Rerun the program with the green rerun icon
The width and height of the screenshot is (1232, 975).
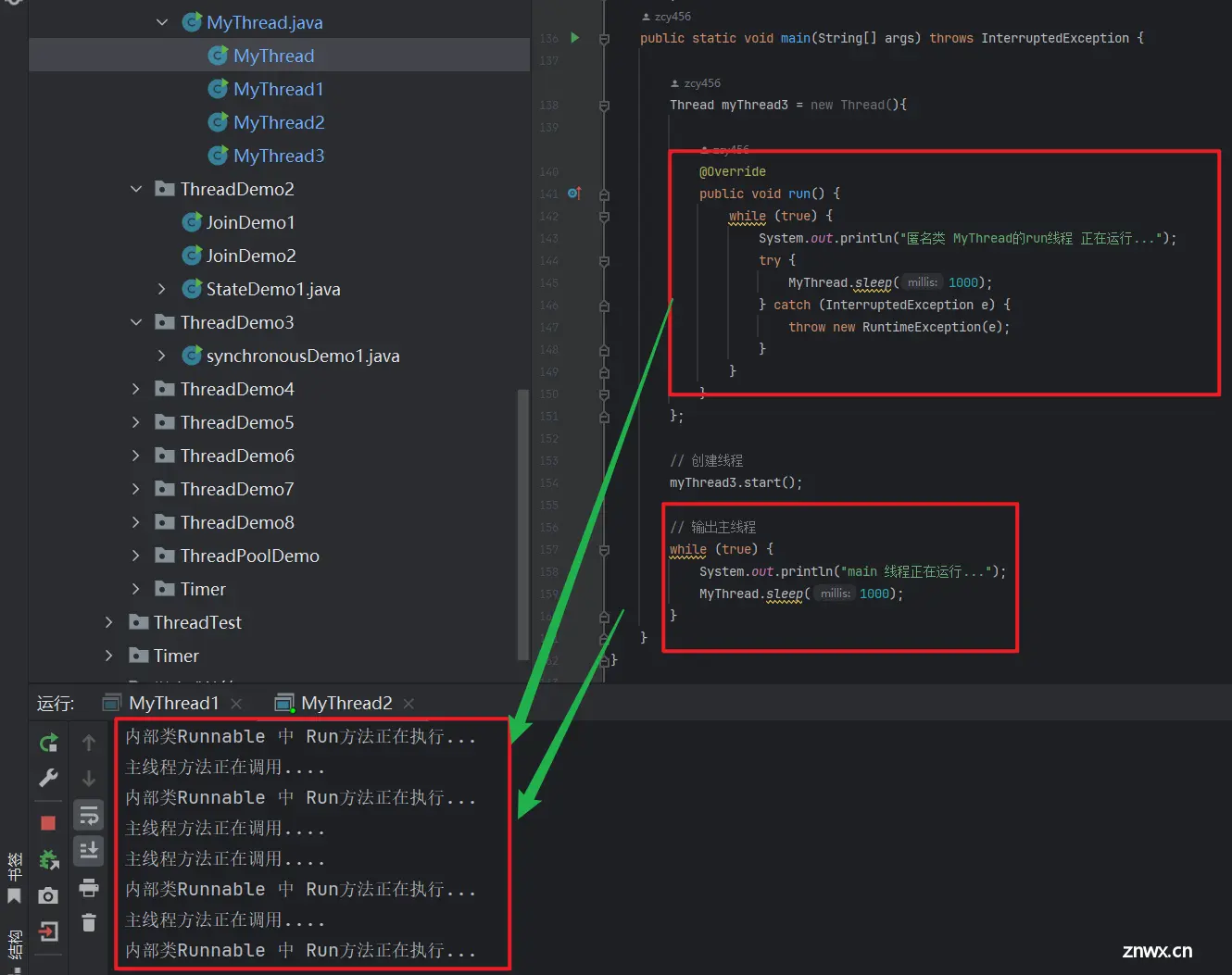point(49,743)
